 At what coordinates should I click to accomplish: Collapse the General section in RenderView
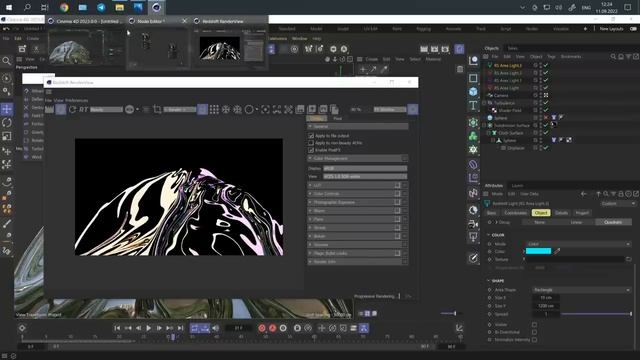pyautogui.click(x=310, y=127)
